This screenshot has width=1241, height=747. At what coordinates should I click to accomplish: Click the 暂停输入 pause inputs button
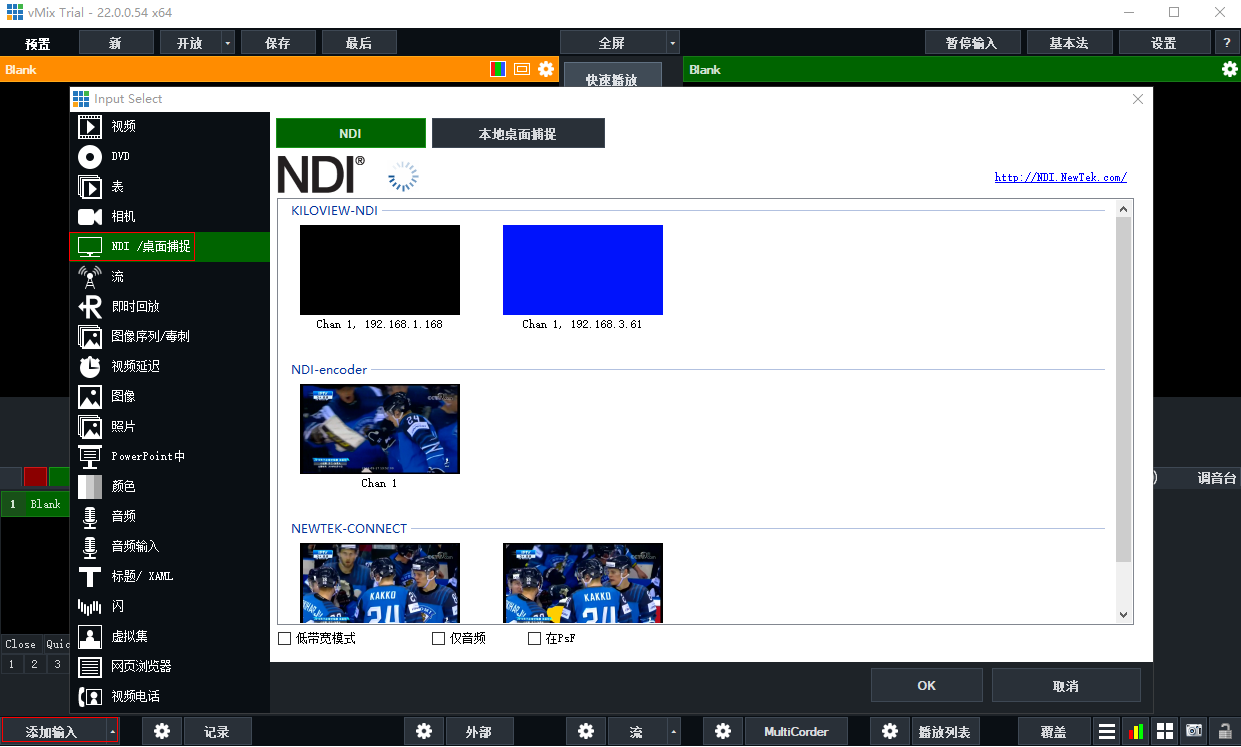[972, 43]
